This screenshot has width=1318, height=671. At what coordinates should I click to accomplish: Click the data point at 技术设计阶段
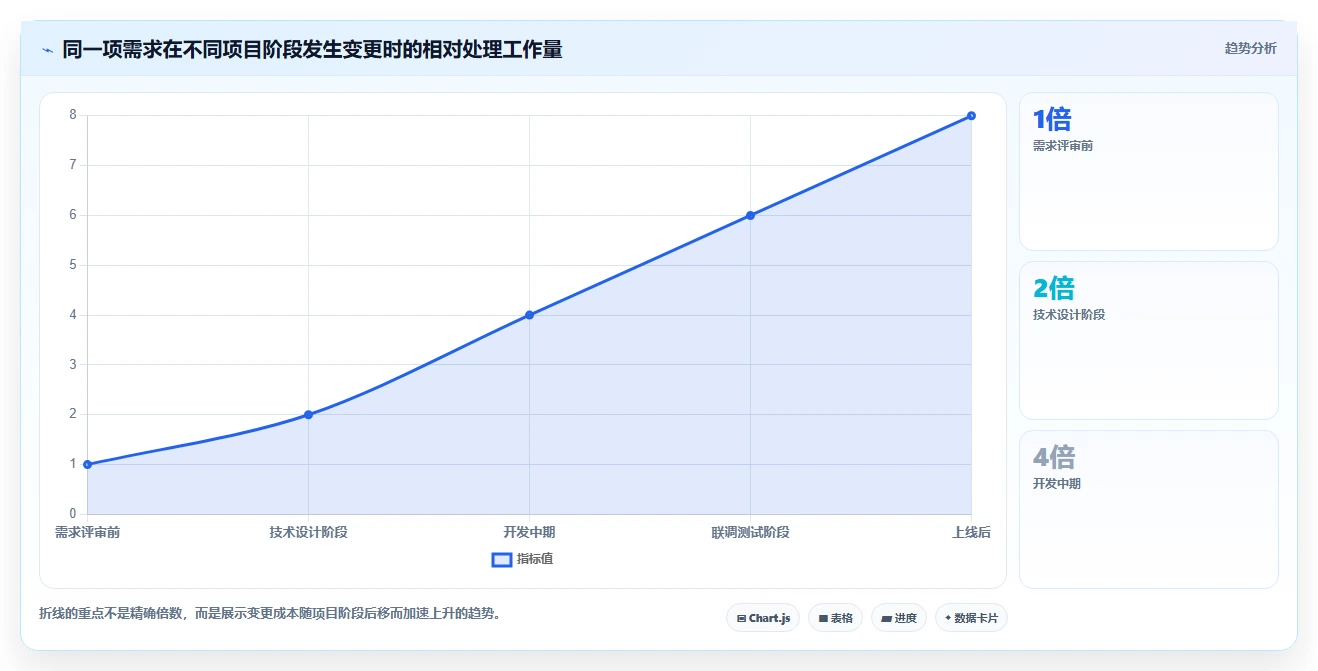[308, 414]
